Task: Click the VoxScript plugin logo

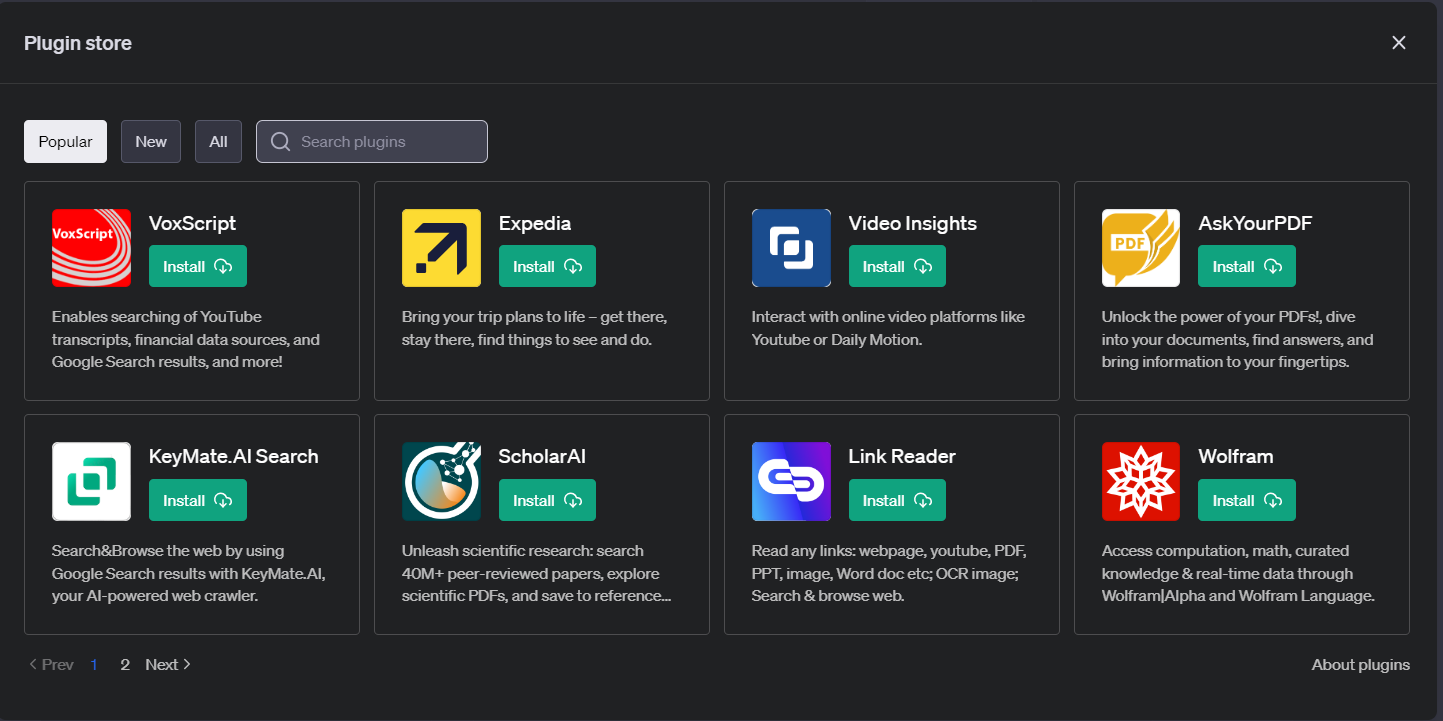Action: pyautogui.click(x=91, y=248)
